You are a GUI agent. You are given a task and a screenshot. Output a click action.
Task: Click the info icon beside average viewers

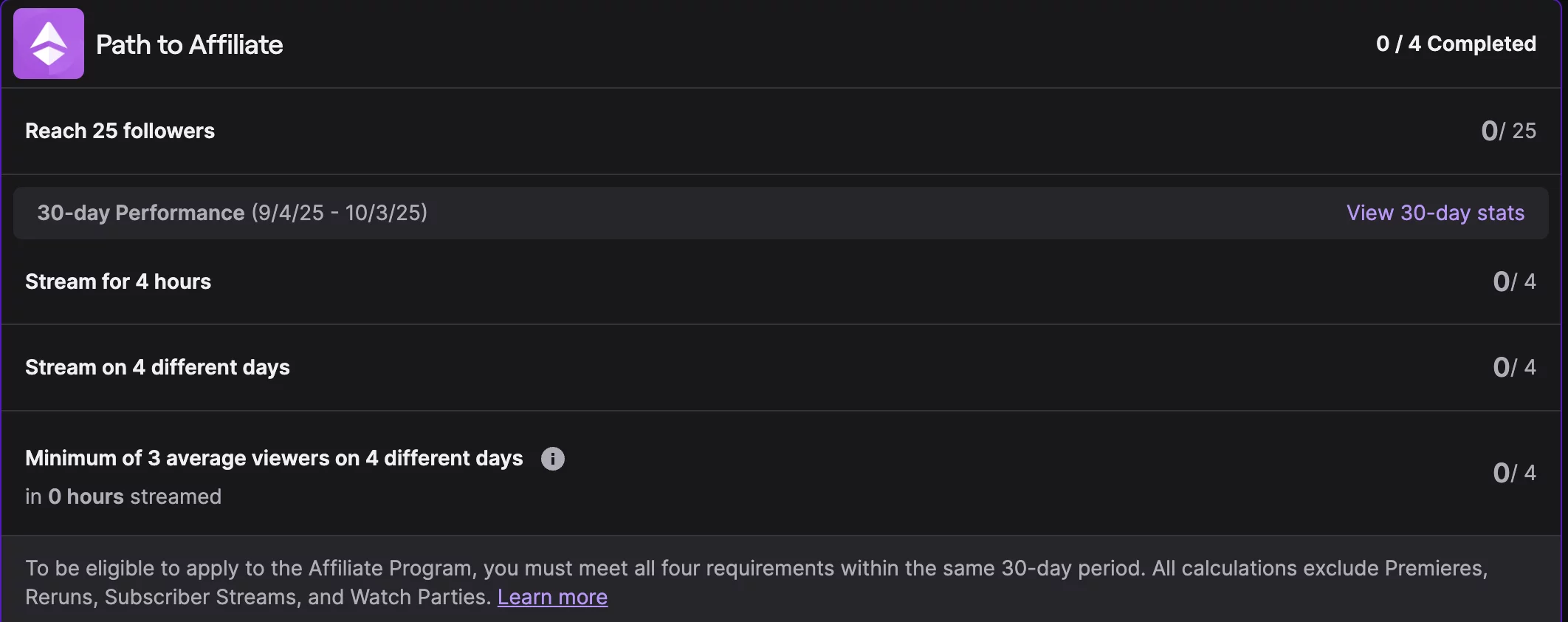pos(552,459)
